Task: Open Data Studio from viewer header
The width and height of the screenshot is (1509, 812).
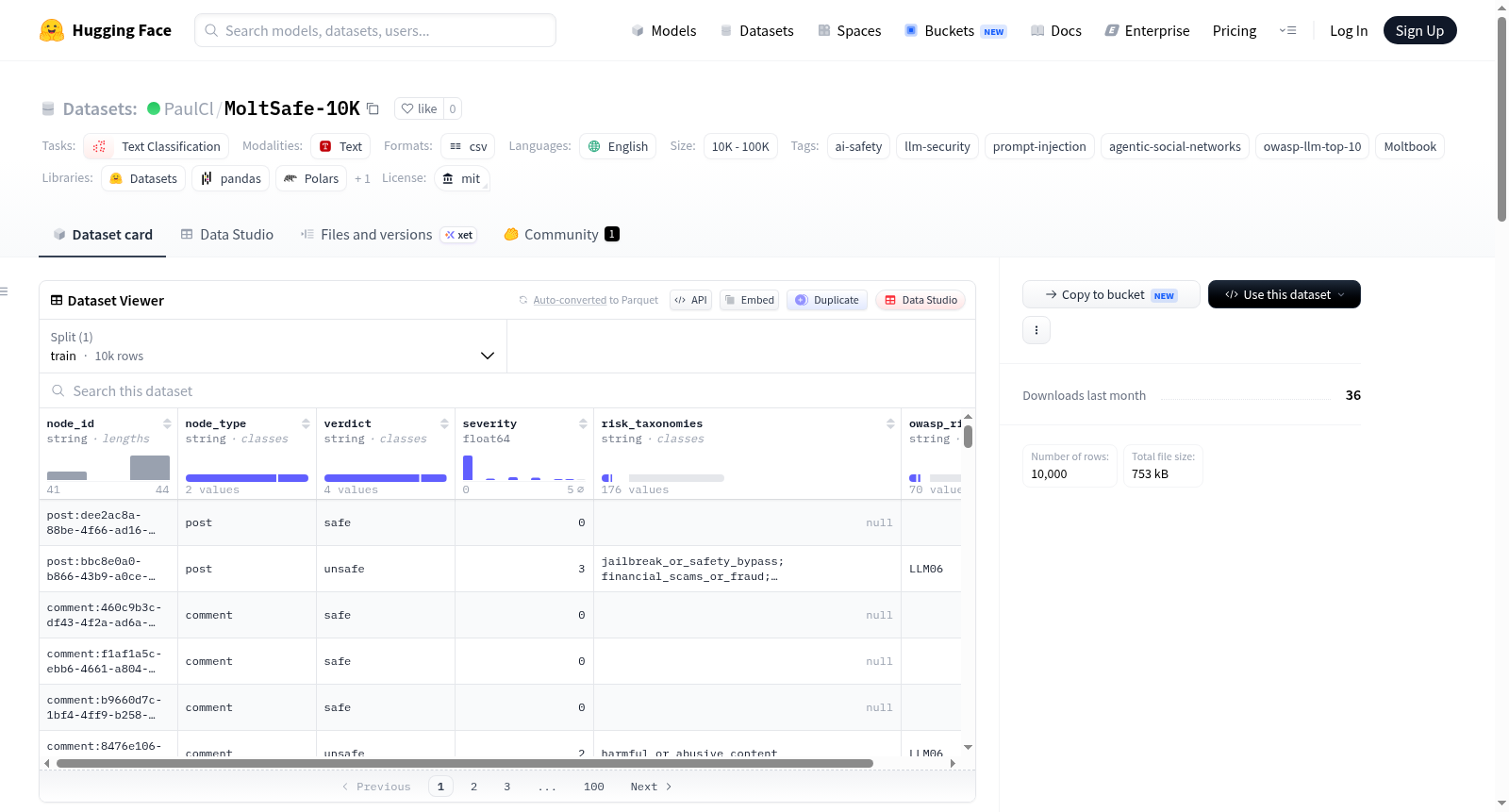Action: tap(920, 300)
